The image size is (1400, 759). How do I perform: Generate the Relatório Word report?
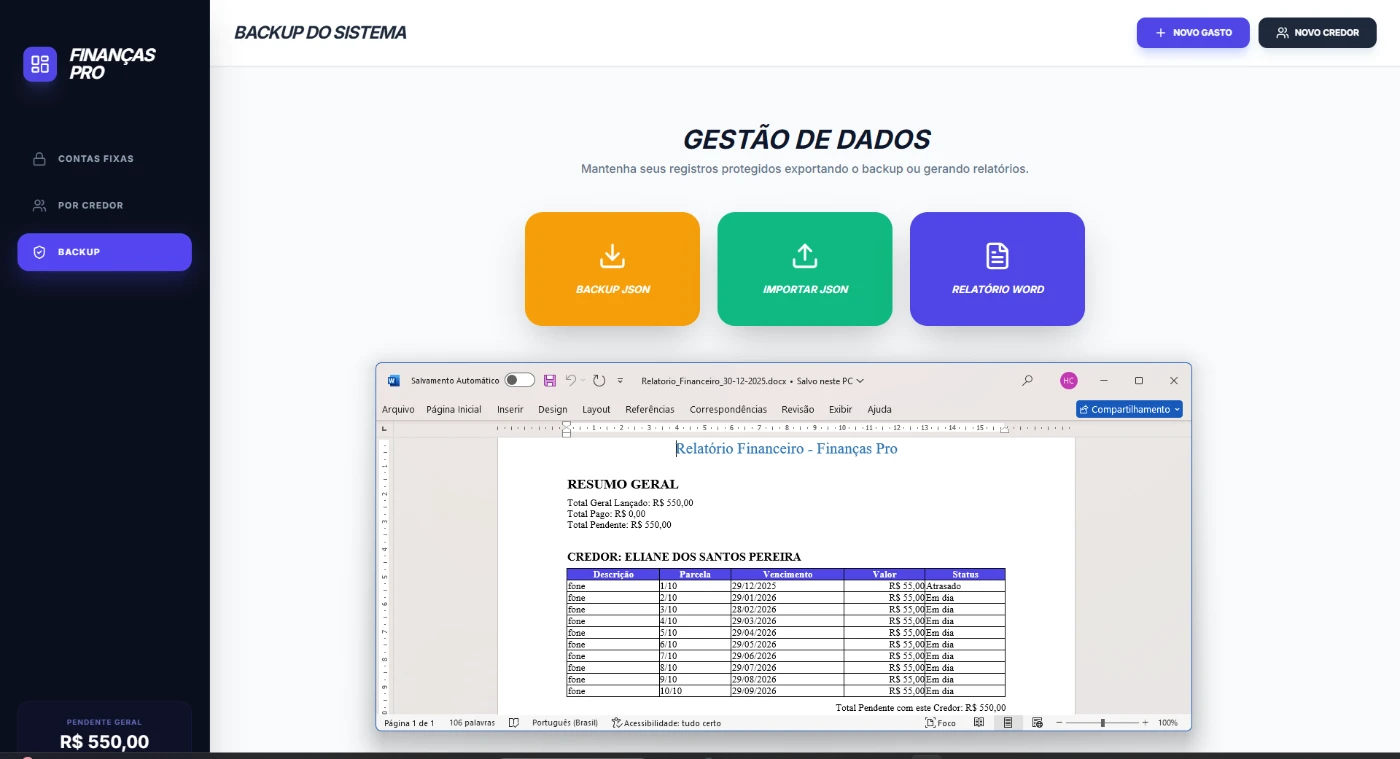coord(997,269)
